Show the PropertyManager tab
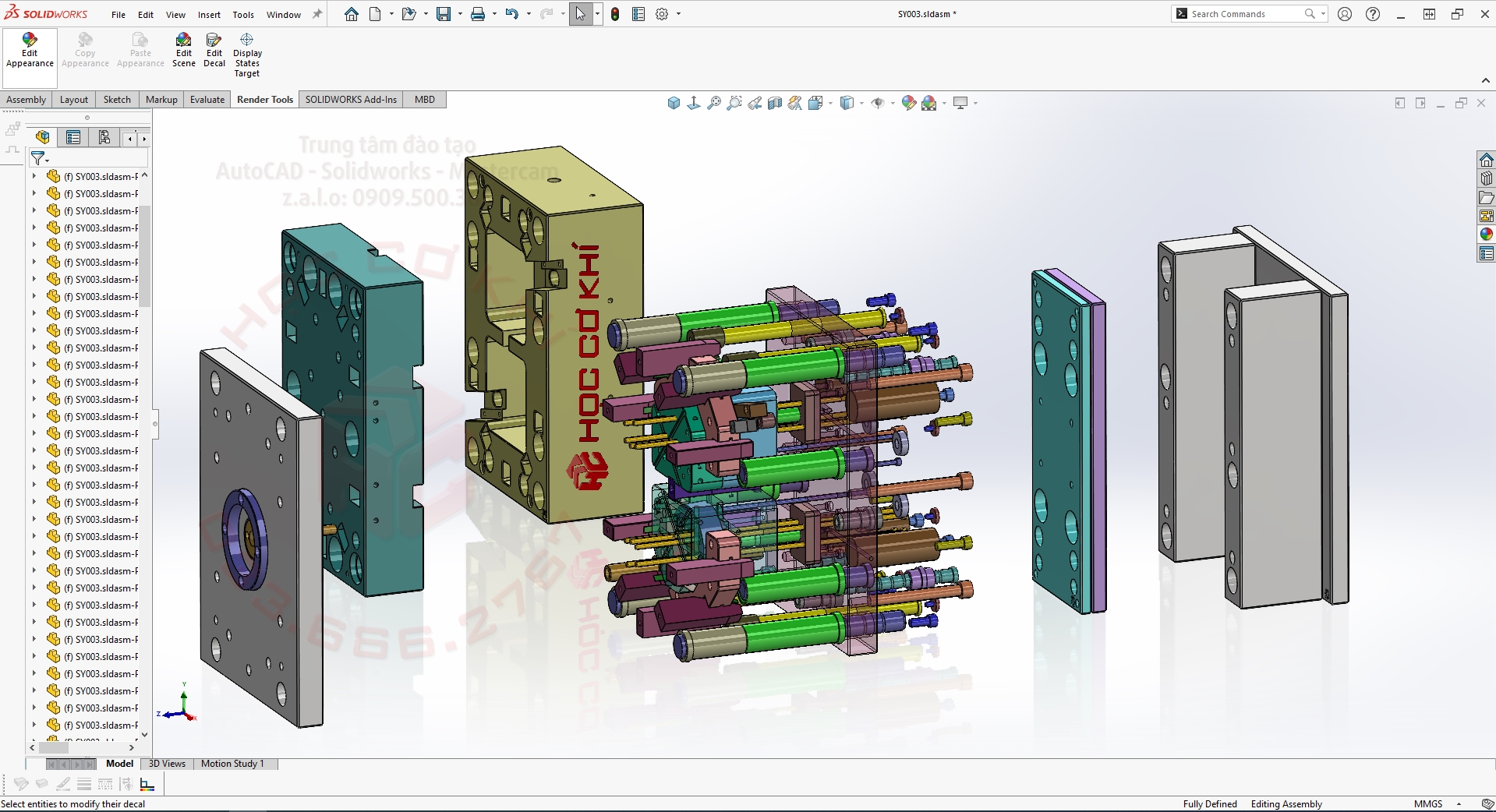 tap(73, 138)
